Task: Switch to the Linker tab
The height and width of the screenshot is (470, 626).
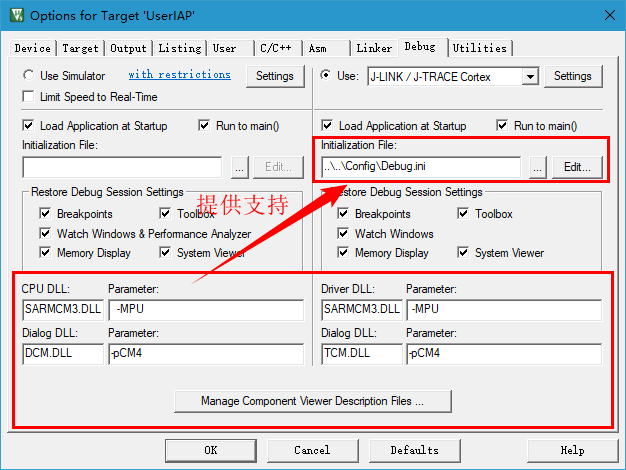Action: coord(374,48)
